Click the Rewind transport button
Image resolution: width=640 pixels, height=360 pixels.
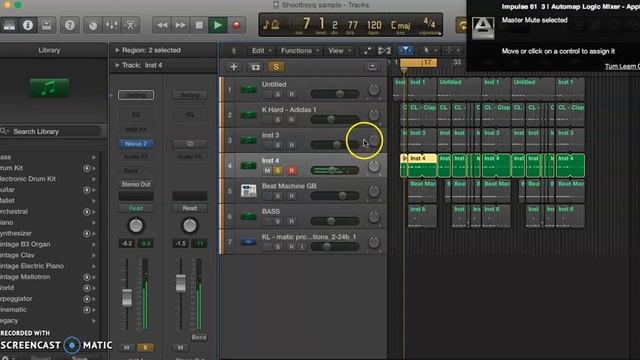tap(162, 25)
